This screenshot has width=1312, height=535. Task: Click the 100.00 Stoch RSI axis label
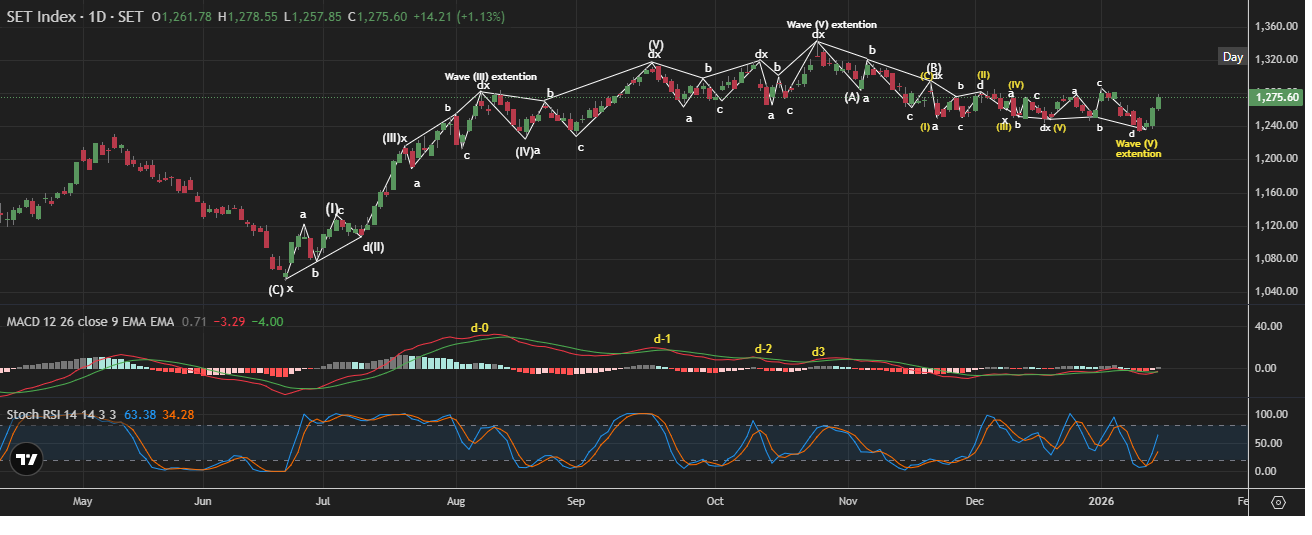1271,414
